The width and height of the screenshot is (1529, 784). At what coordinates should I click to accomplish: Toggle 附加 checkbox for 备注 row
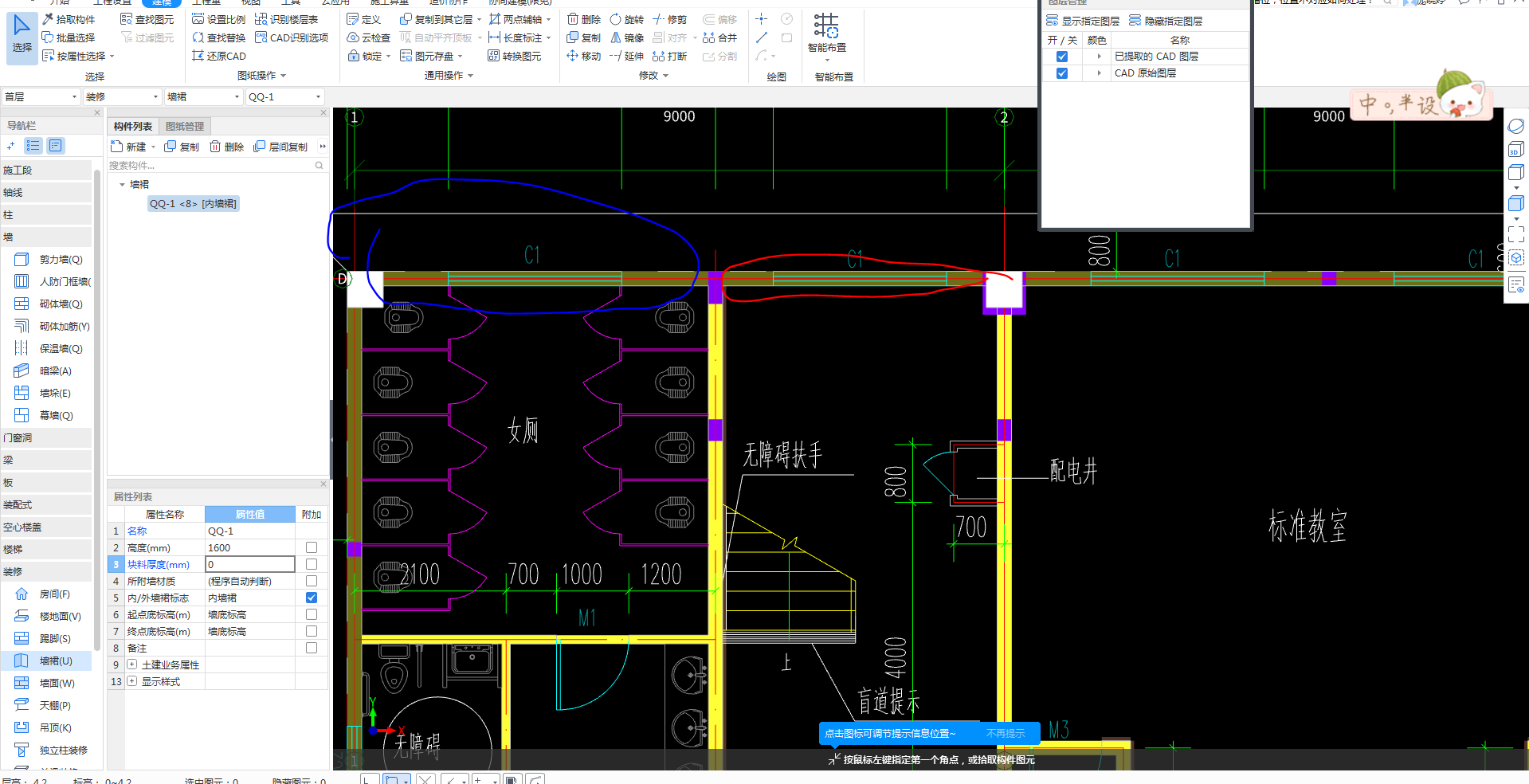pos(312,648)
